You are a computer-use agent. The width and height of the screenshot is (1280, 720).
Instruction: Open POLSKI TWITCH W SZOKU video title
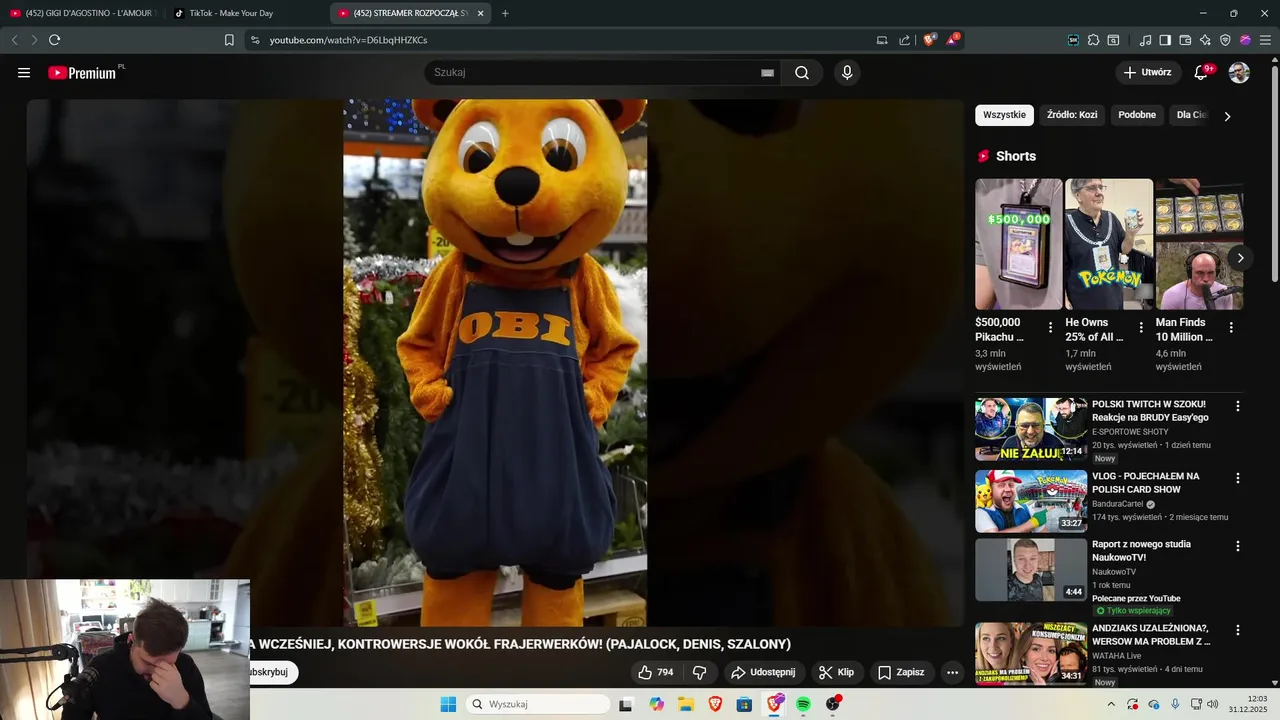(1150, 411)
